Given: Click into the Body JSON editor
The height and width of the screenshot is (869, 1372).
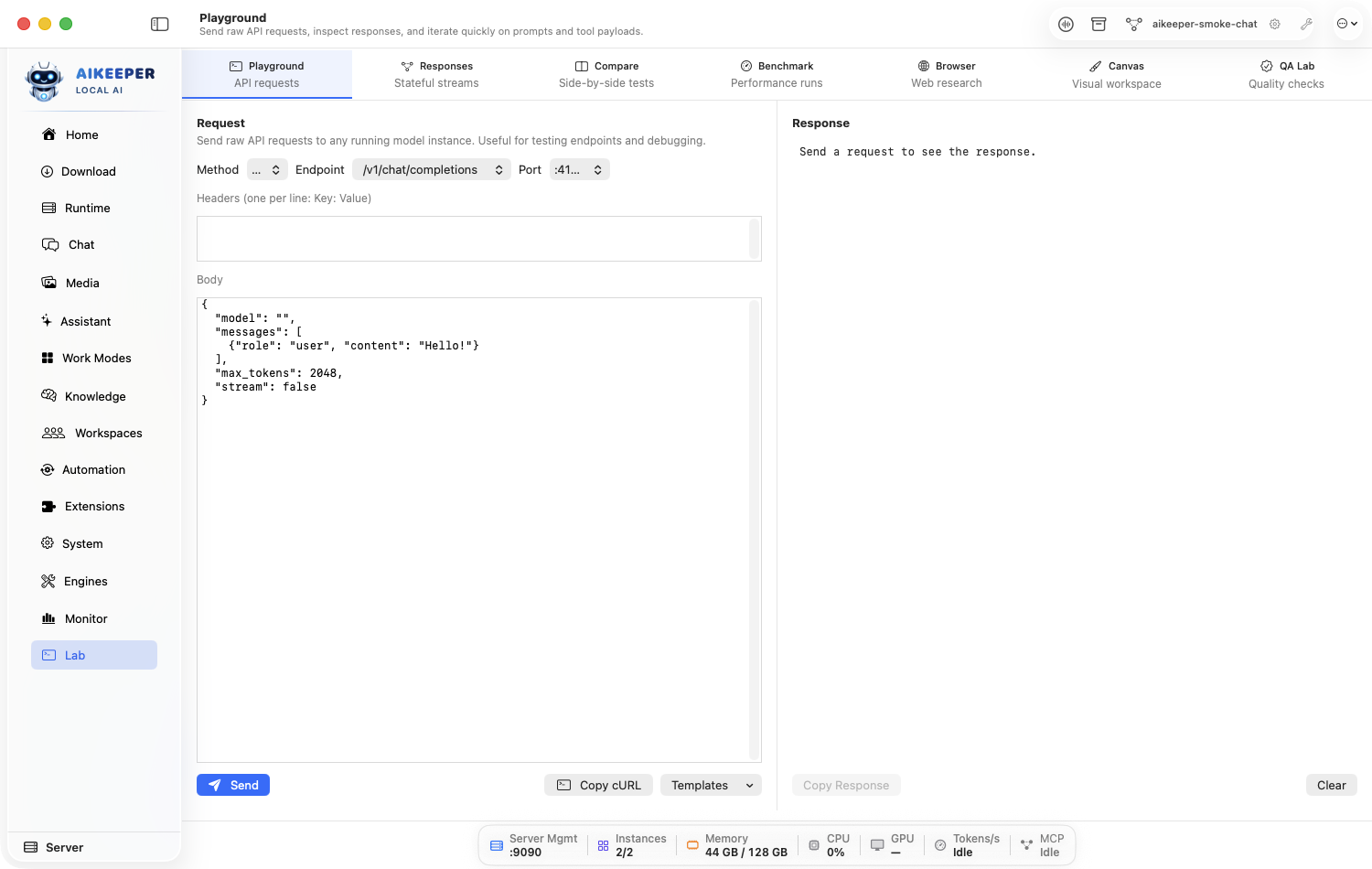Looking at the screenshot, I should 479,530.
